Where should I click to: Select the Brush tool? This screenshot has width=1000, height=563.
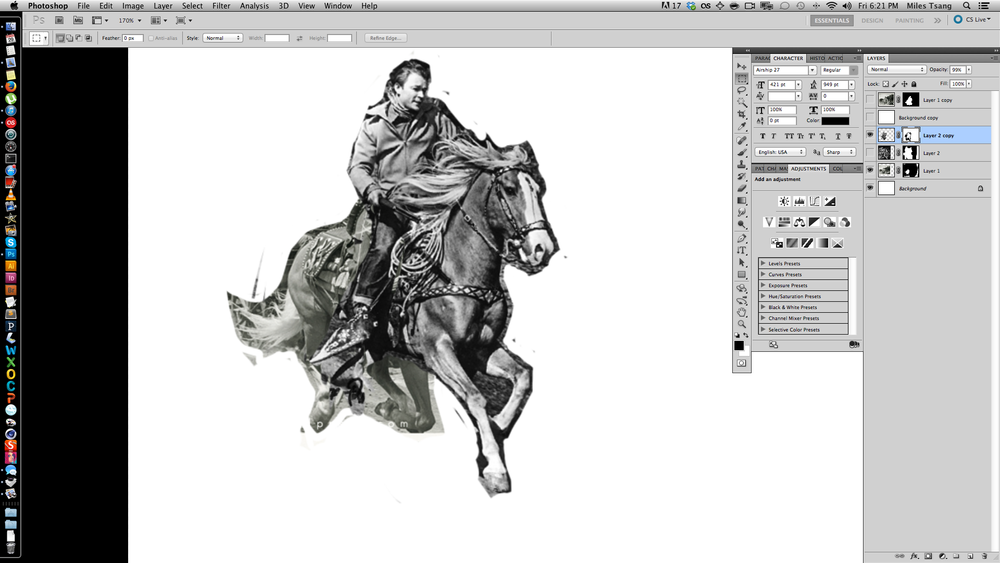(x=742, y=152)
